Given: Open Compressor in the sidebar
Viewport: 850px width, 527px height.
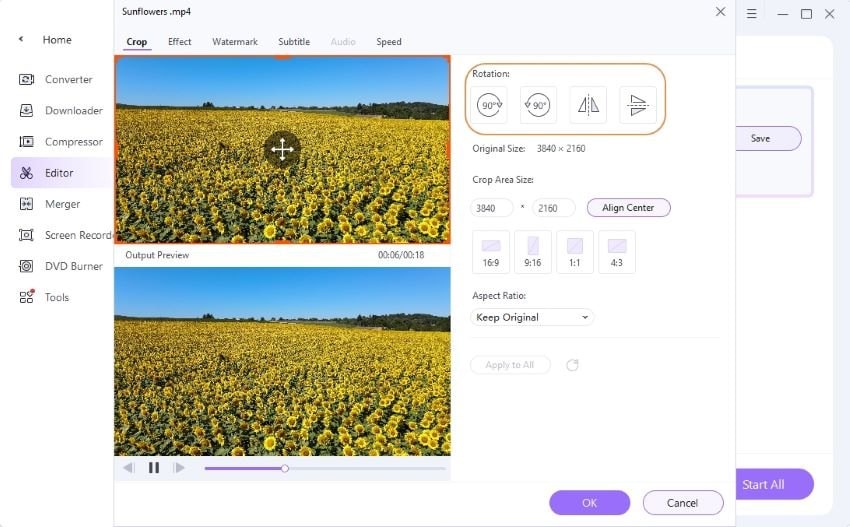Looking at the screenshot, I should click(x=62, y=142).
